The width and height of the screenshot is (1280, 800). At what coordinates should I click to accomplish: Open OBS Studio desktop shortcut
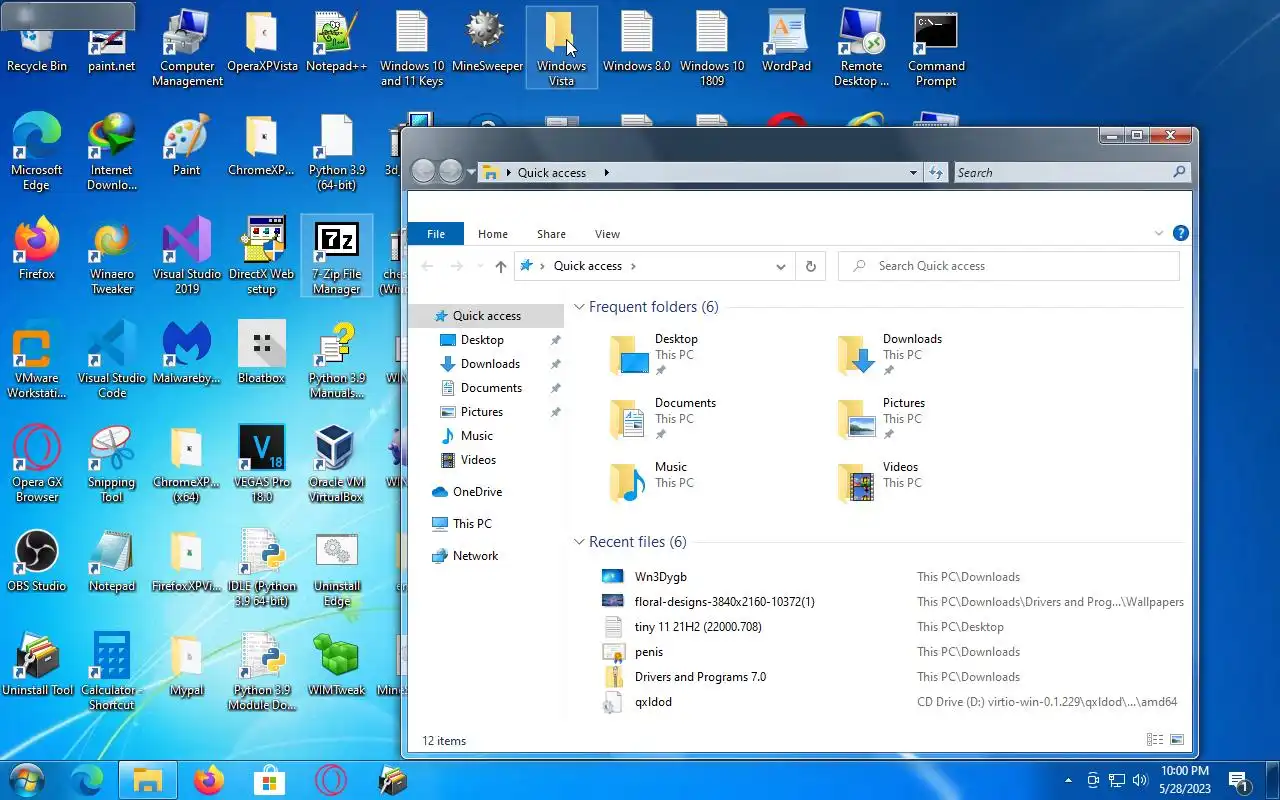tap(37, 562)
